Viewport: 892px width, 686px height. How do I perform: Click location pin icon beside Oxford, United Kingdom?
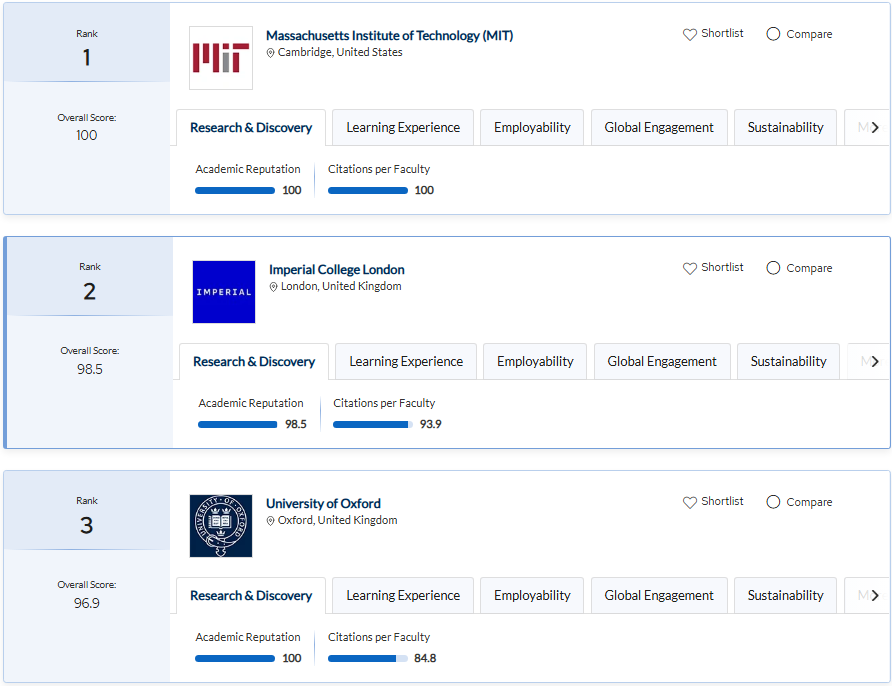tap(271, 520)
